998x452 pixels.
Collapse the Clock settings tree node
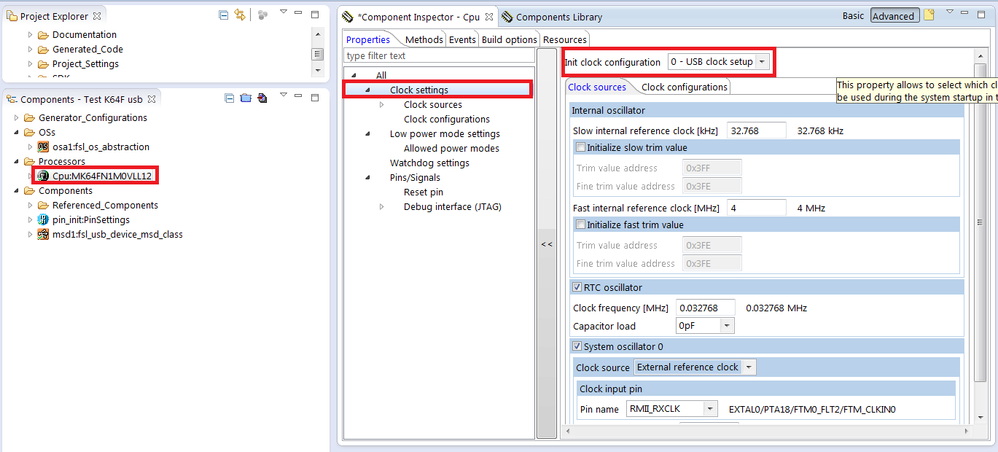pyautogui.click(x=368, y=90)
